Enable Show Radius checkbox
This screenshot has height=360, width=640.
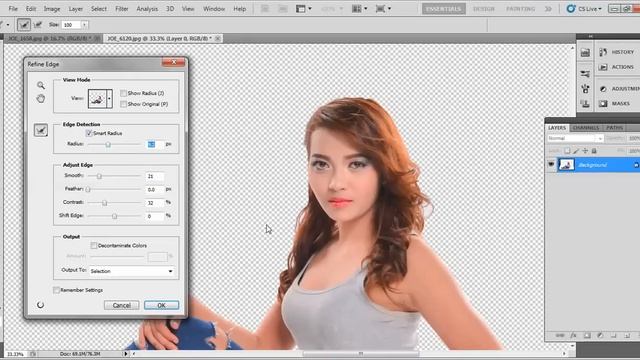coord(123,93)
